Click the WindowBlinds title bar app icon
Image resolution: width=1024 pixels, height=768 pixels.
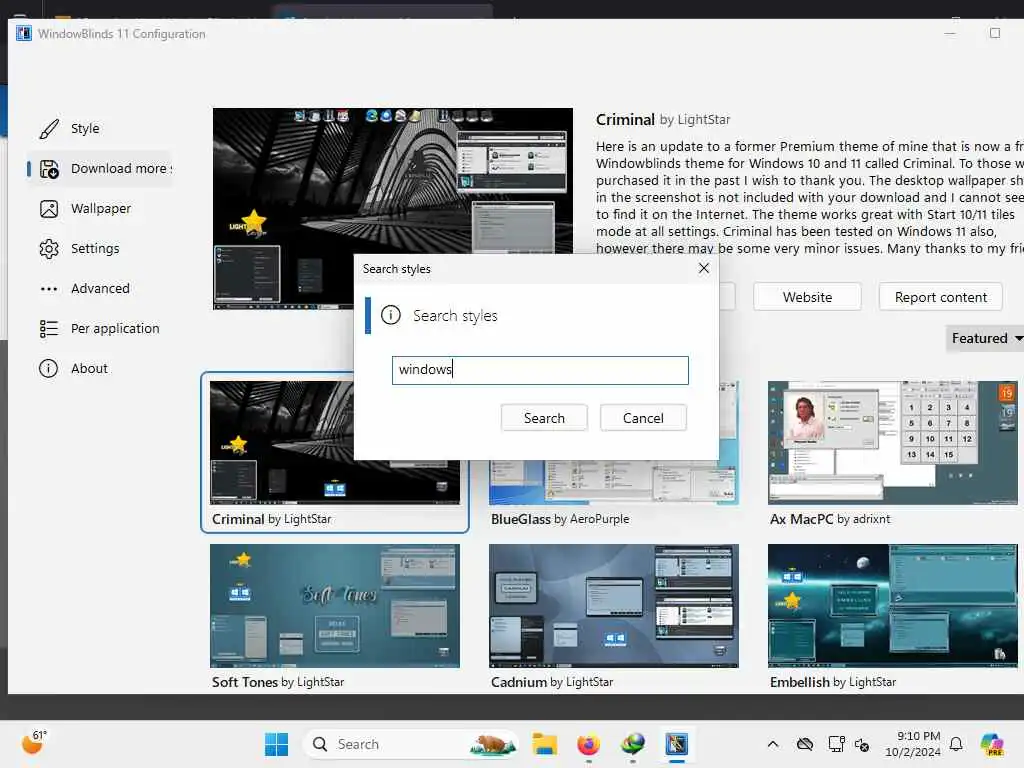point(24,33)
